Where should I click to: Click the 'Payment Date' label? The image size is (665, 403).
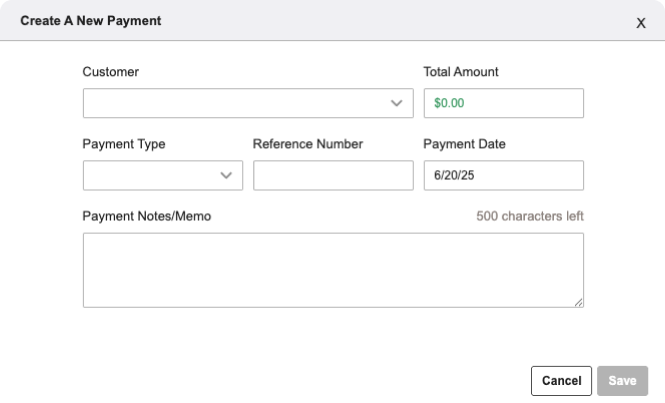click(x=464, y=144)
